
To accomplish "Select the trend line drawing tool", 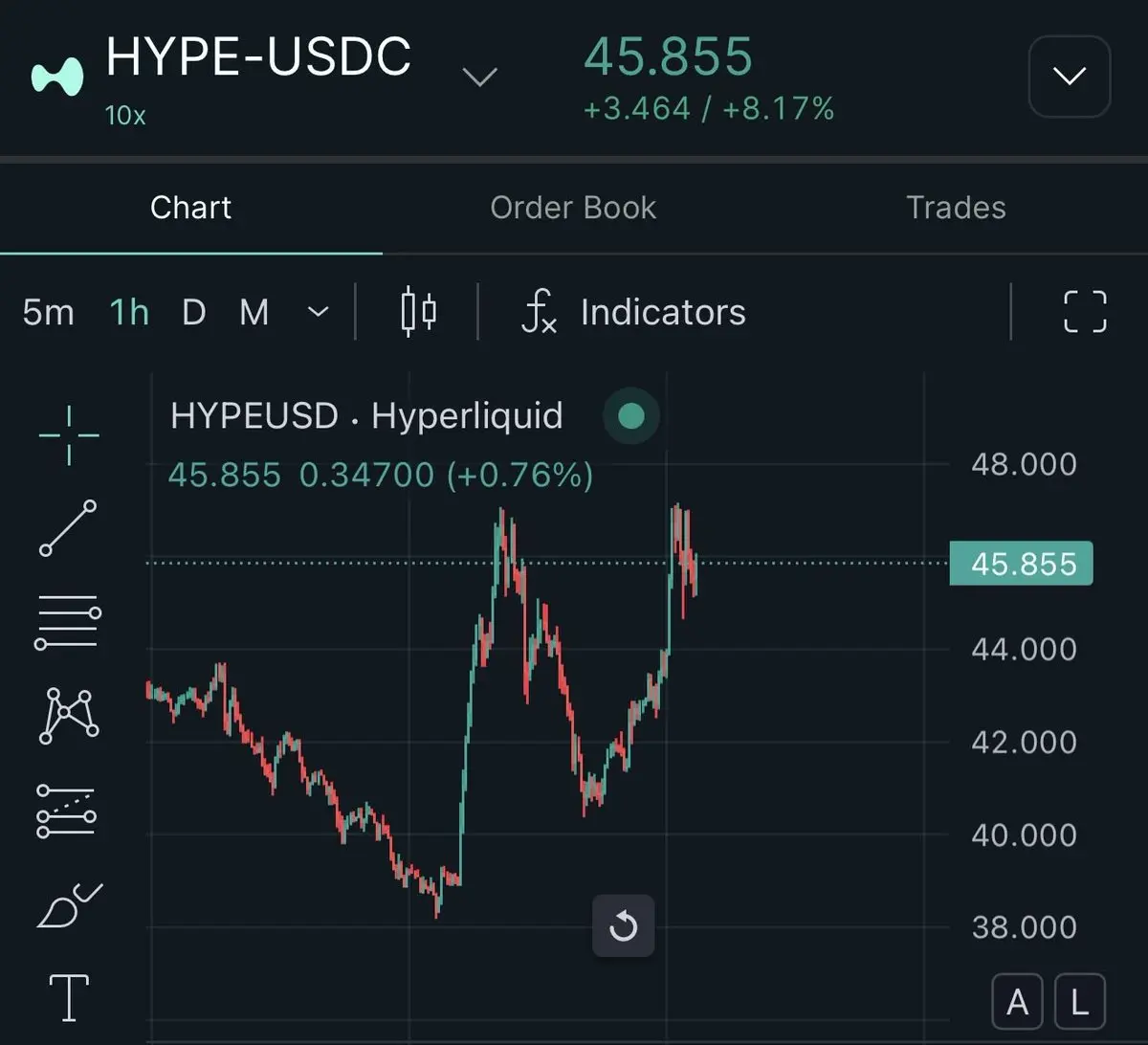I will pos(68,528).
